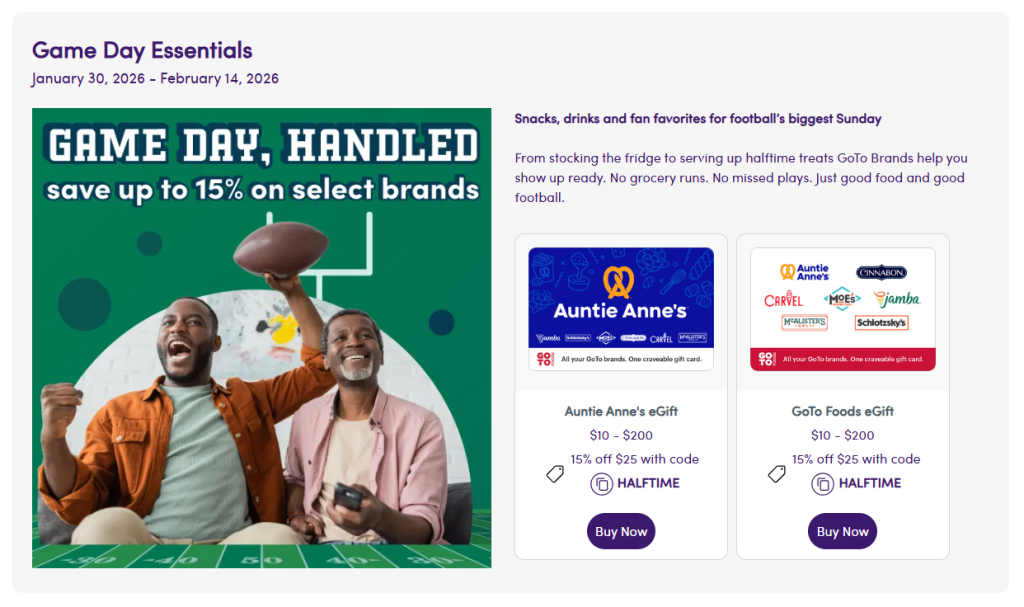Click the Moe's logo on the GoTo Foods card
Viewport: 1024px width, 607px height.
click(842, 299)
